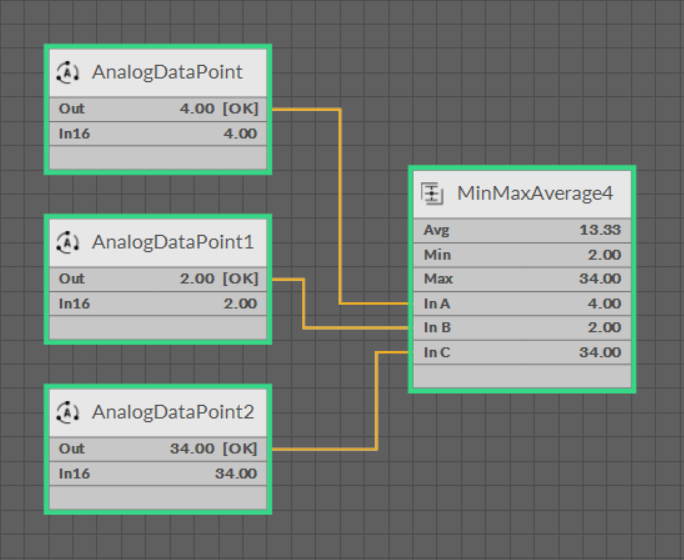Select the AnalogDataPoint title header
Screen dimensions: 684x560
(167, 72)
